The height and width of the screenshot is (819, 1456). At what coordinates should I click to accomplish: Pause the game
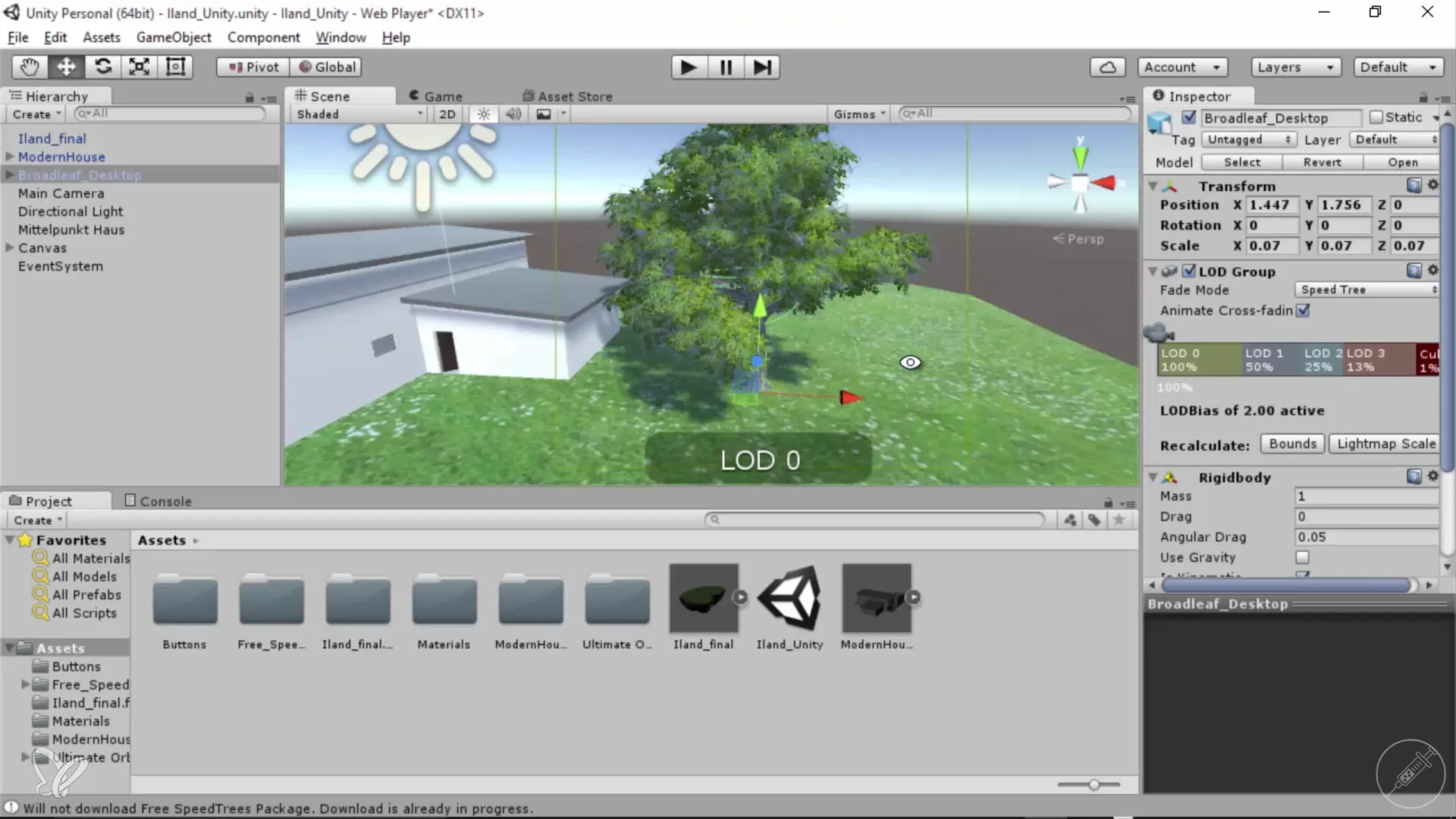726,67
